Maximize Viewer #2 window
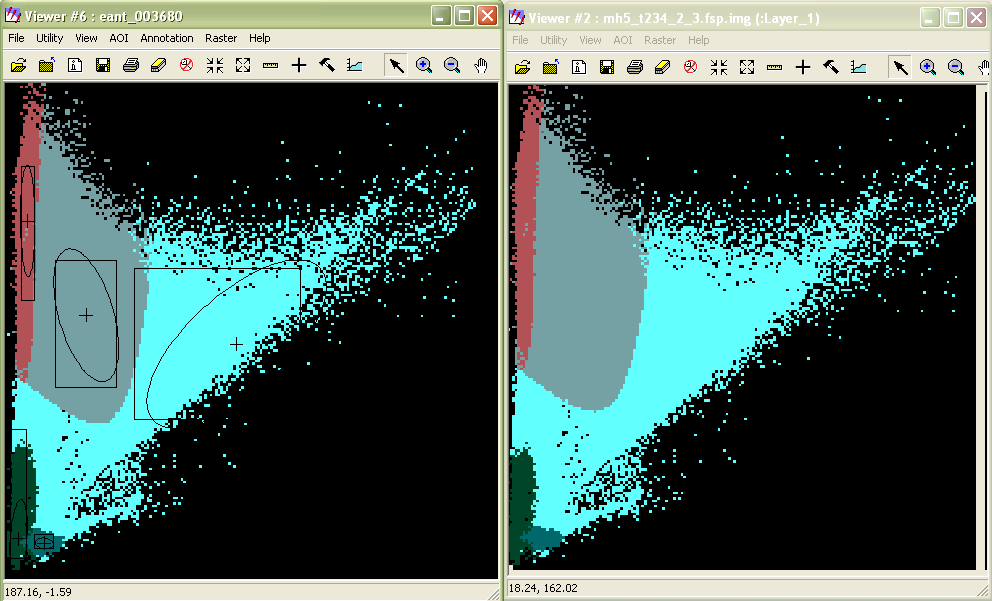The width and height of the screenshot is (992, 601). (953, 18)
